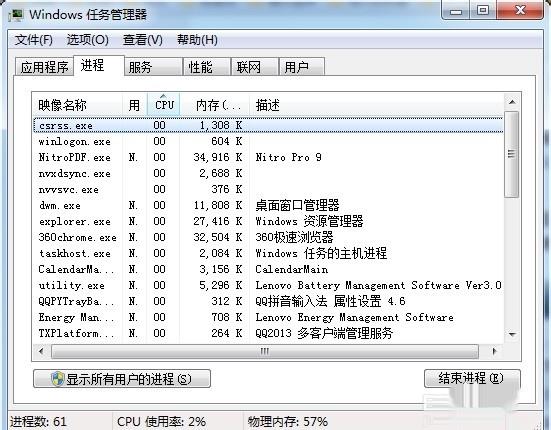Image resolution: width=551 pixels, height=430 pixels.
Task: Open the 查看(V) menu
Action: (142, 40)
